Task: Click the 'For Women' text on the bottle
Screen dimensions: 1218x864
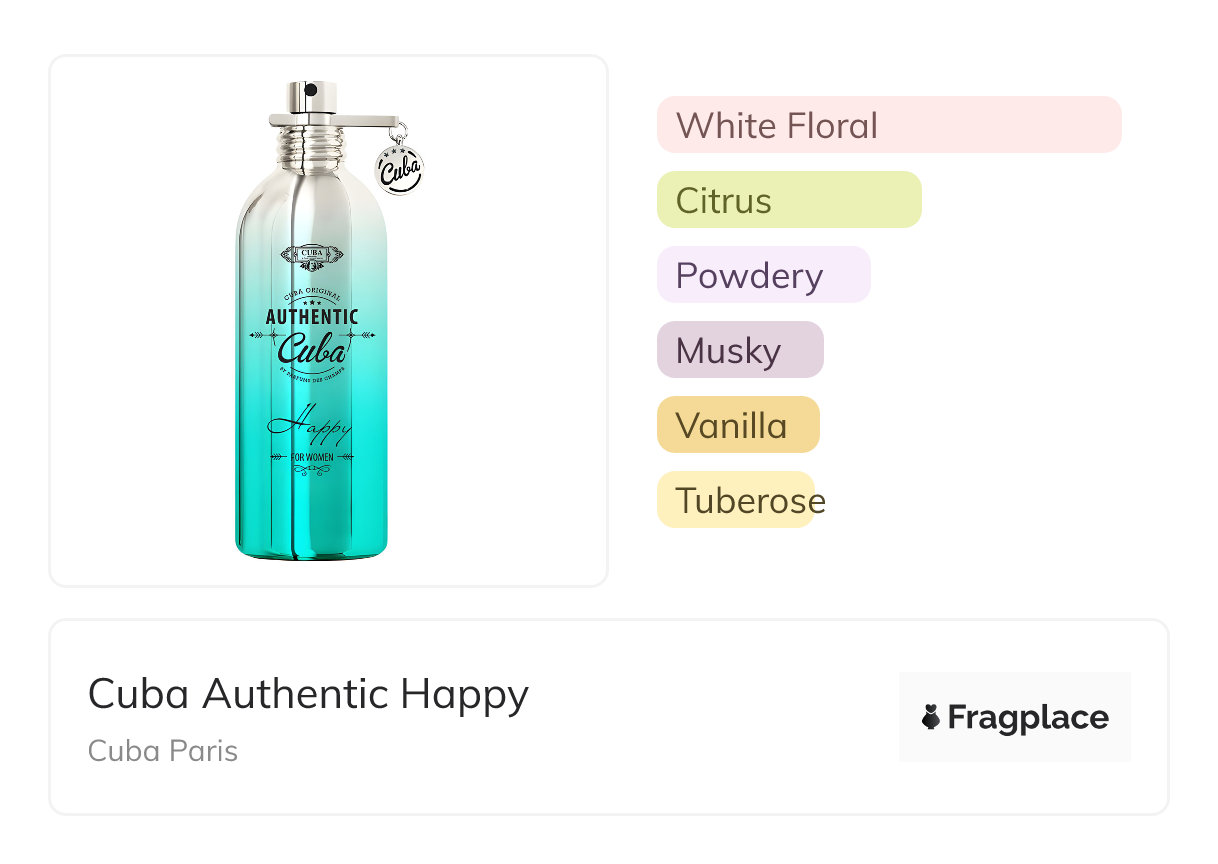Action: [312, 458]
